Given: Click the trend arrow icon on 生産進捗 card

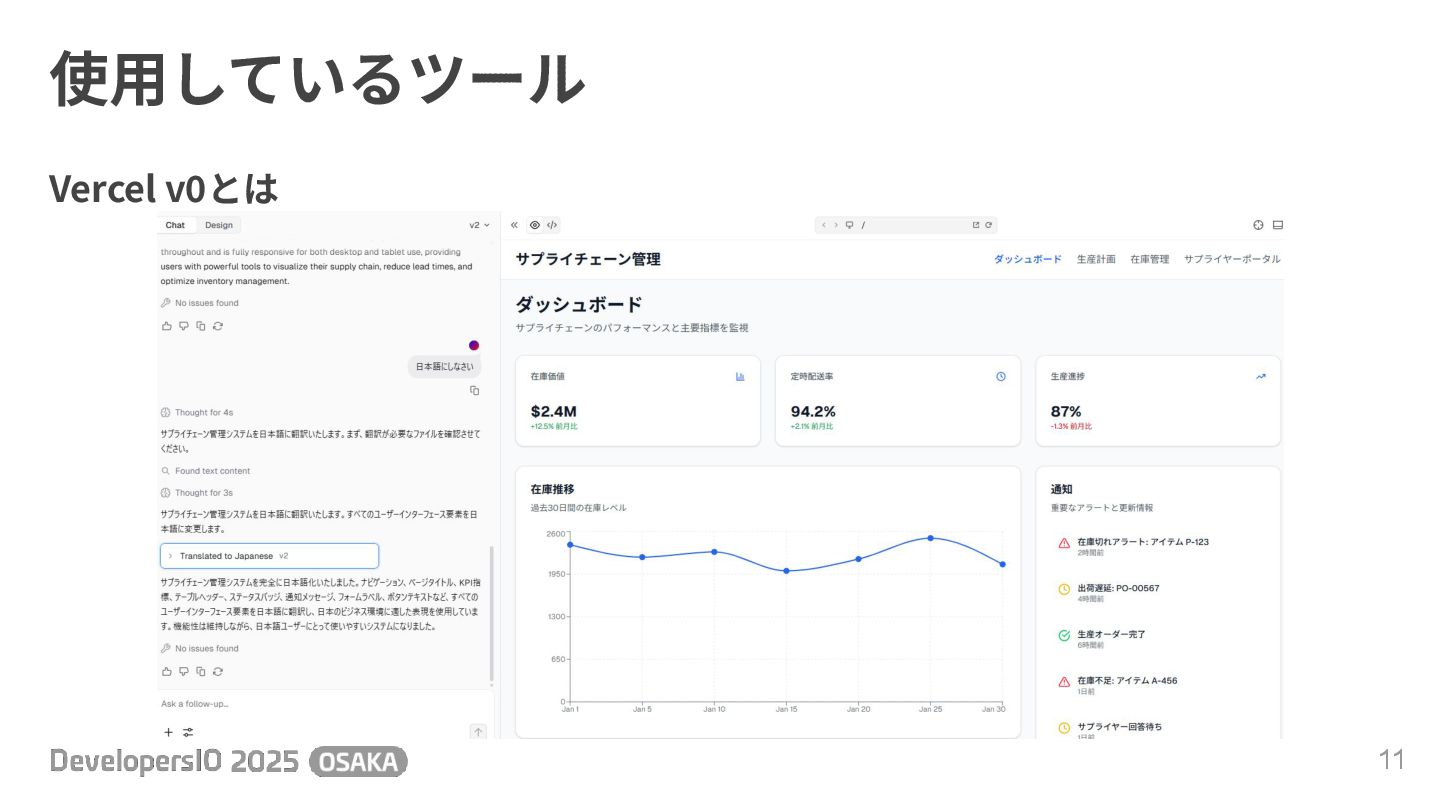Looking at the screenshot, I should (x=1261, y=377).
